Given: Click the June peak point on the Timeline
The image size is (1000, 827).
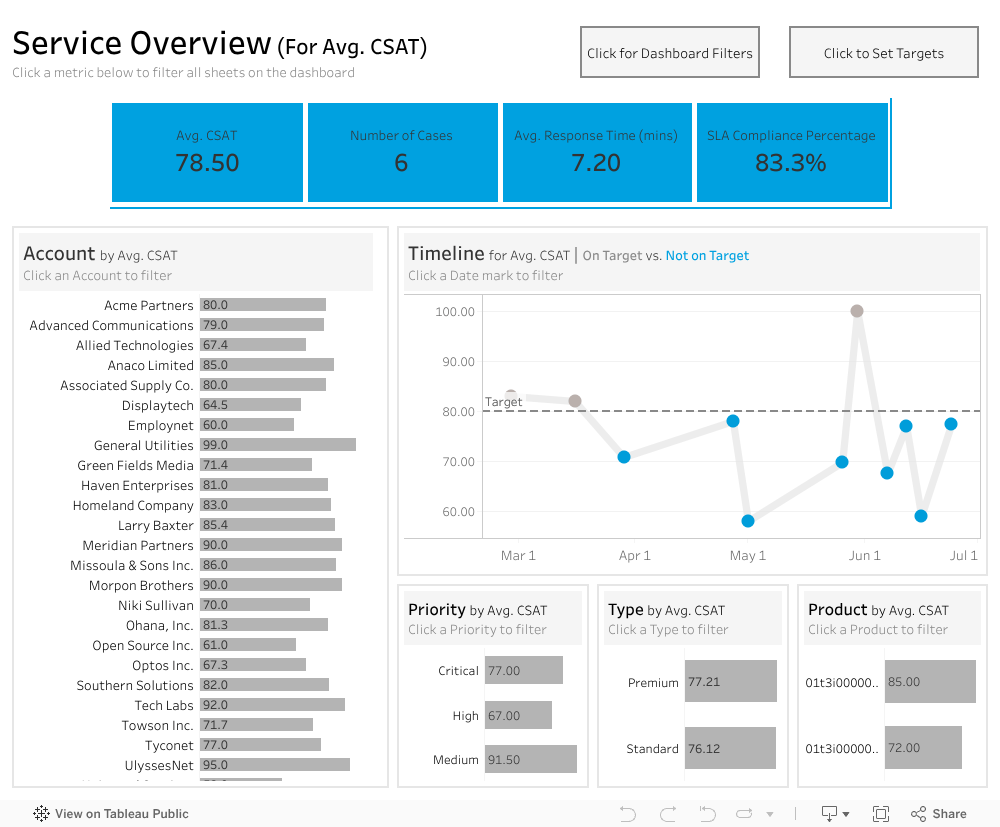Looking at the screenshot, I should coord(856,310).
